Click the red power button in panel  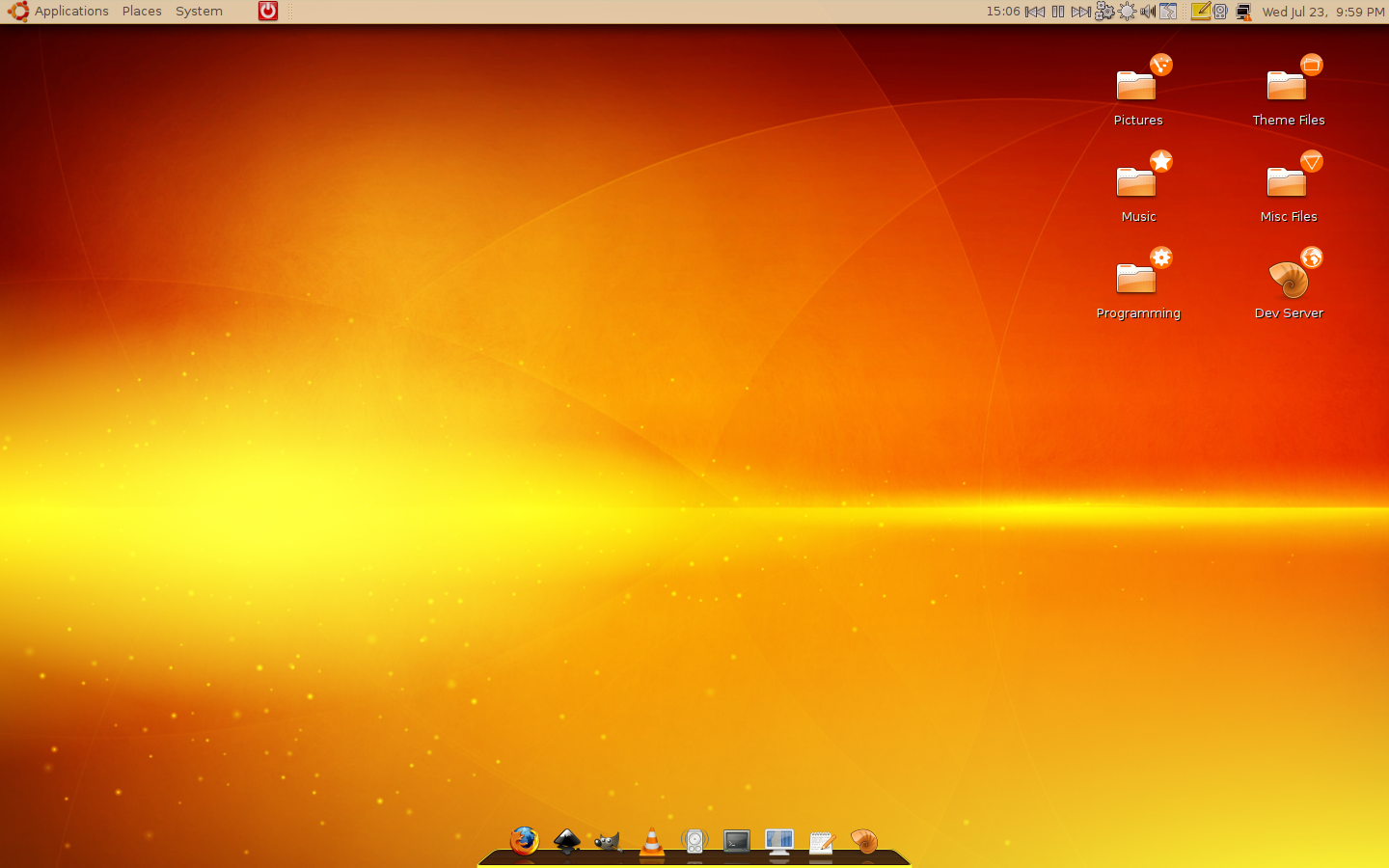tap(268, 12)
